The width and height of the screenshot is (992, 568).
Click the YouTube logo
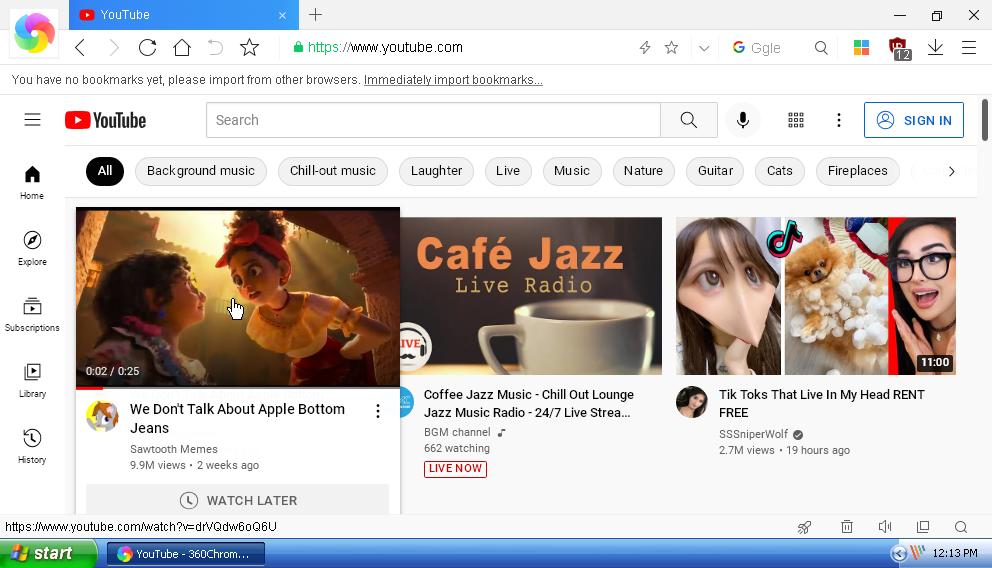(x=106, y=120)
